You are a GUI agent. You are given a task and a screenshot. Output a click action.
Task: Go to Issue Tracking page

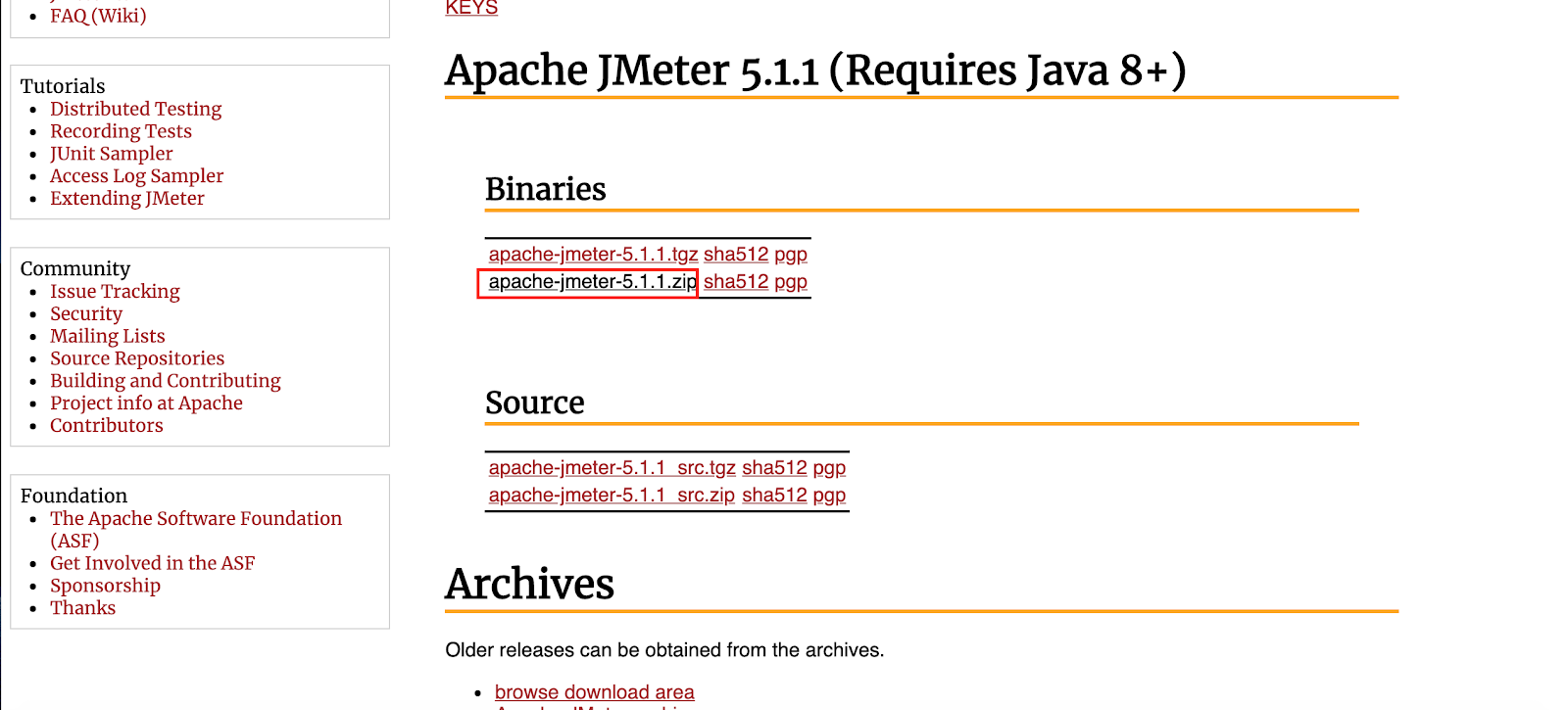(x=115, y=291)
